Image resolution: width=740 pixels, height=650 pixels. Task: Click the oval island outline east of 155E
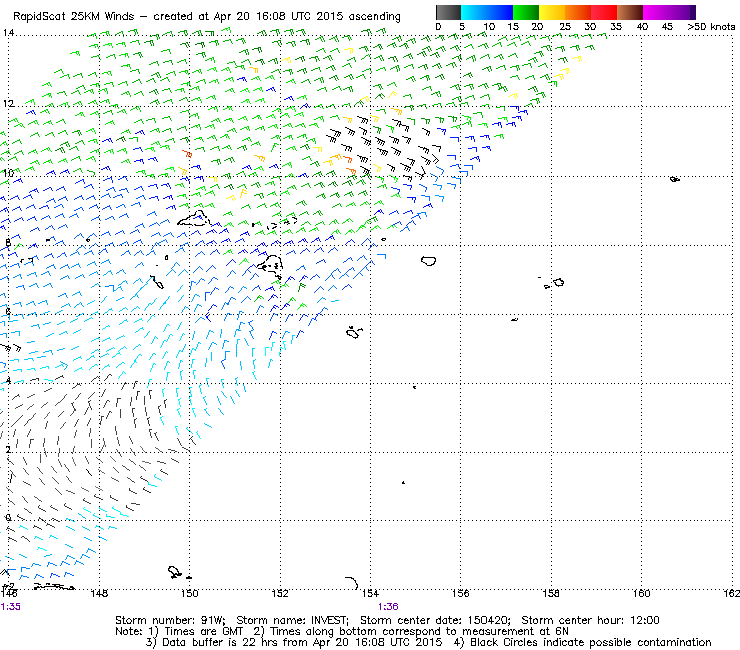(428, 261)
